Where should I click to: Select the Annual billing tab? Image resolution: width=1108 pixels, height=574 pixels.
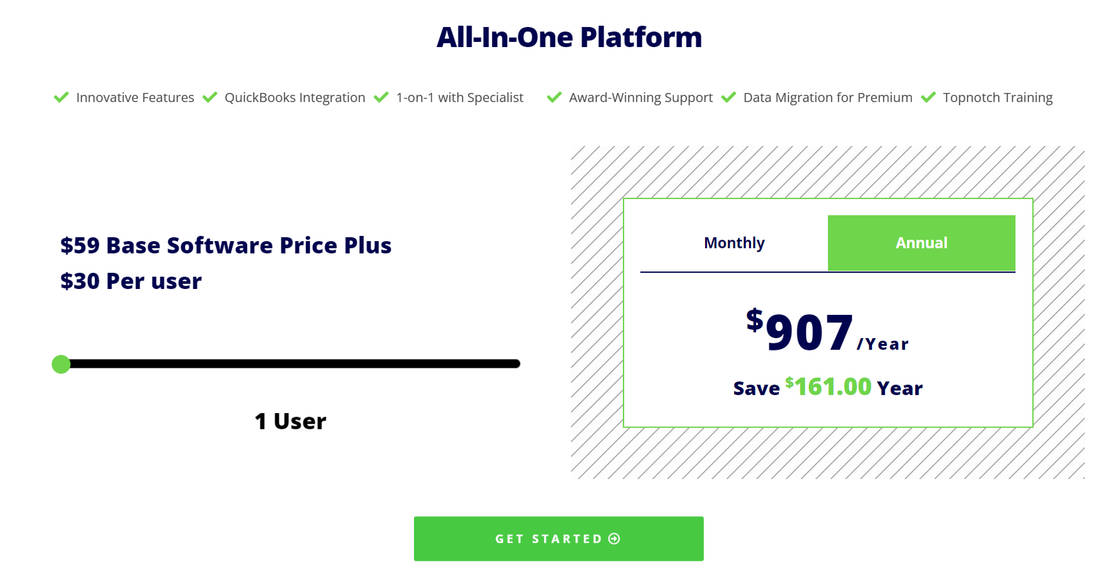click(921, 243)
